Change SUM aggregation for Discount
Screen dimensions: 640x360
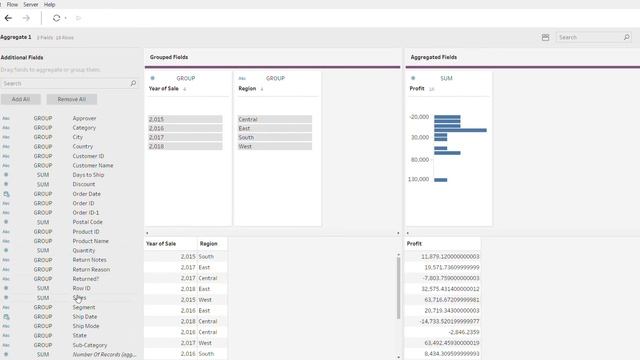(x=43, y=184)
